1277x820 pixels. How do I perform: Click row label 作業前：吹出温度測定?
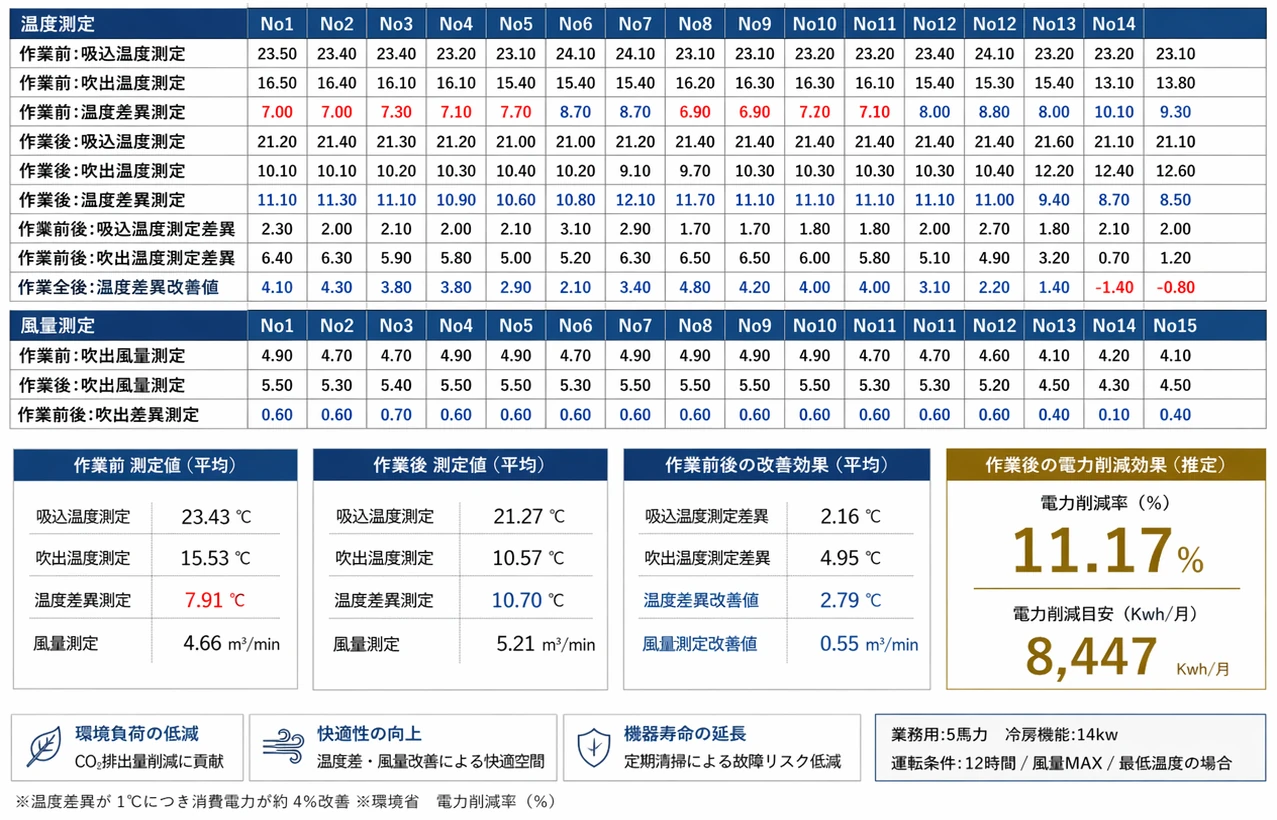pos(103,83)
